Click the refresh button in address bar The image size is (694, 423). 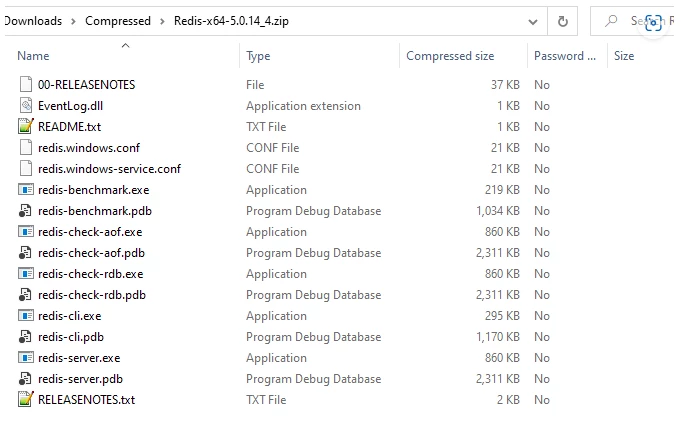(x=562, y=21)
